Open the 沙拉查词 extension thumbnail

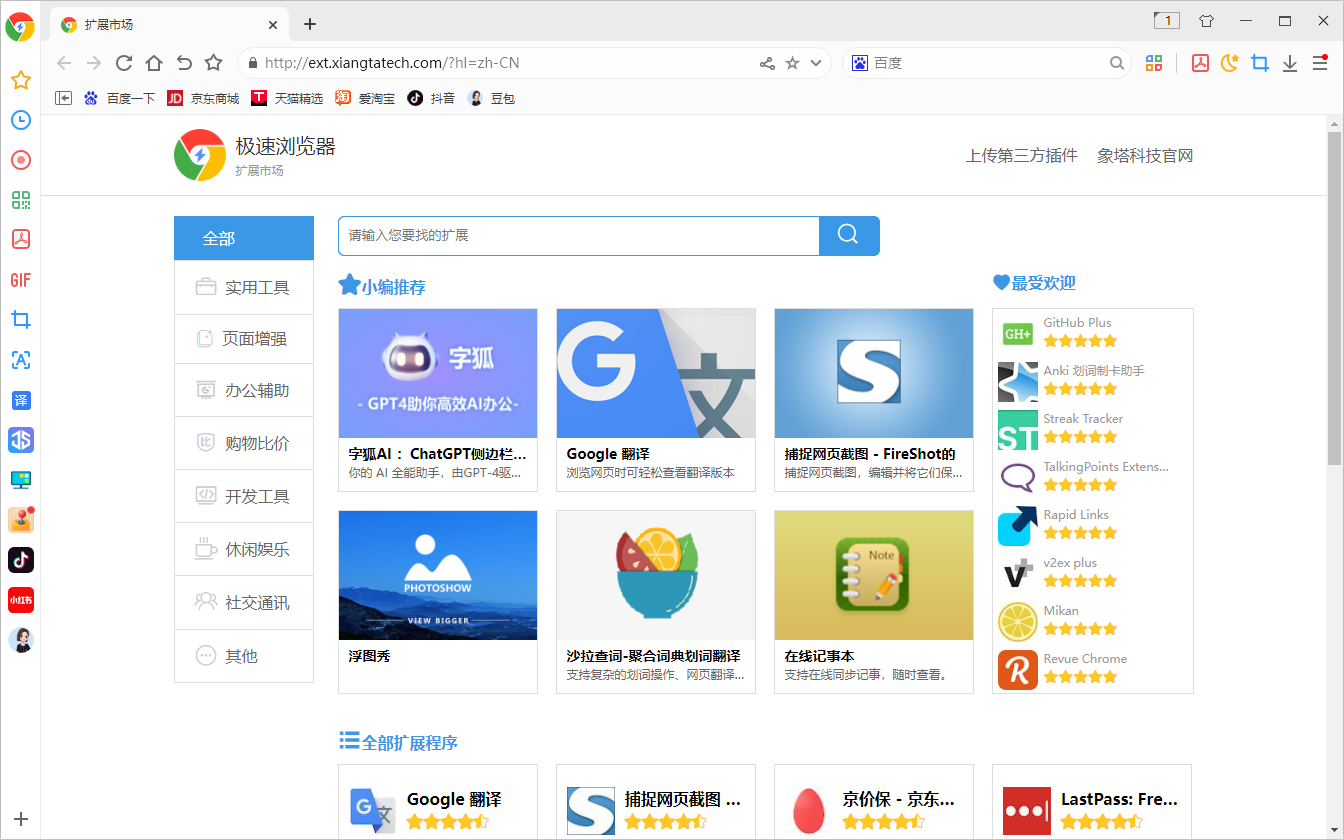tap(656, 576)
